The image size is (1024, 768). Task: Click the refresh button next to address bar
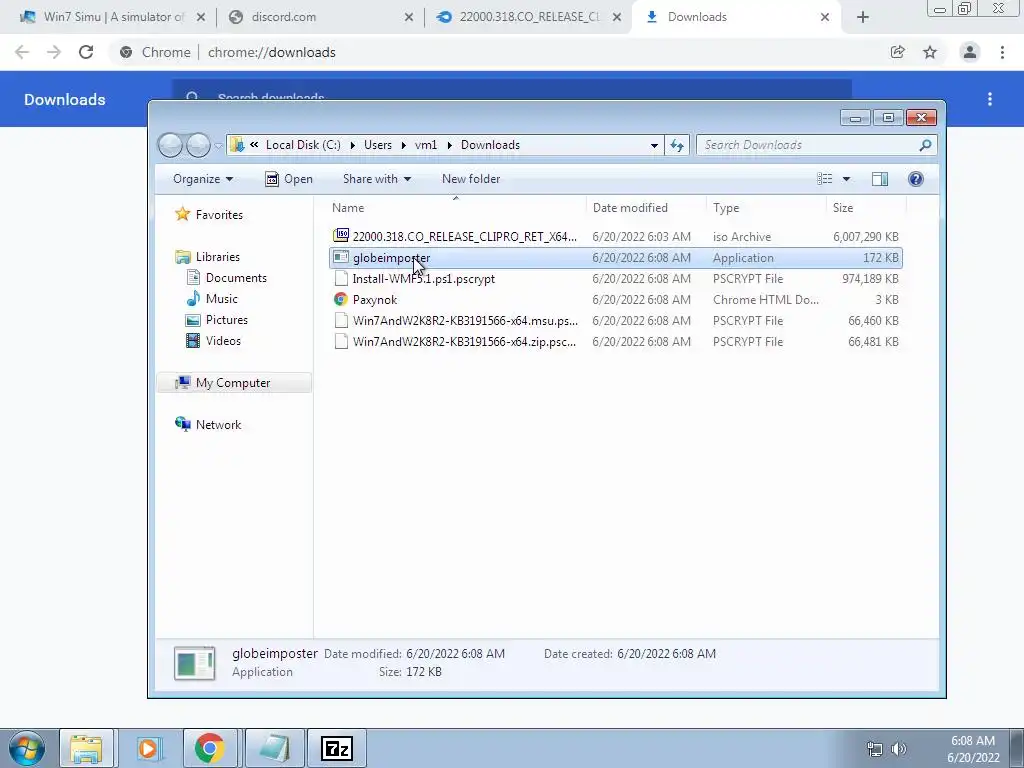pos(677,145)
